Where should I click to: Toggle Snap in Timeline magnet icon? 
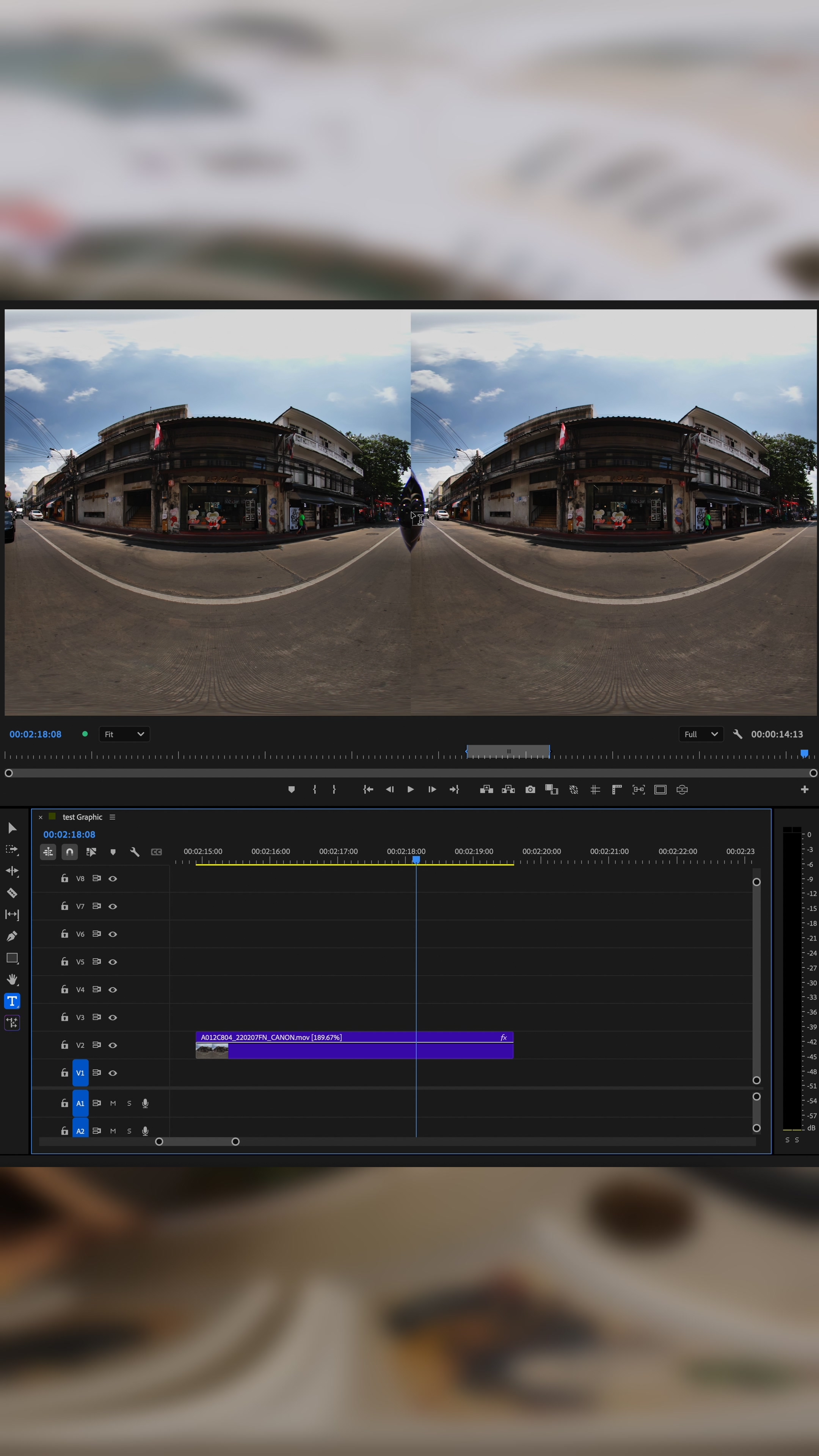click(69, 852)
